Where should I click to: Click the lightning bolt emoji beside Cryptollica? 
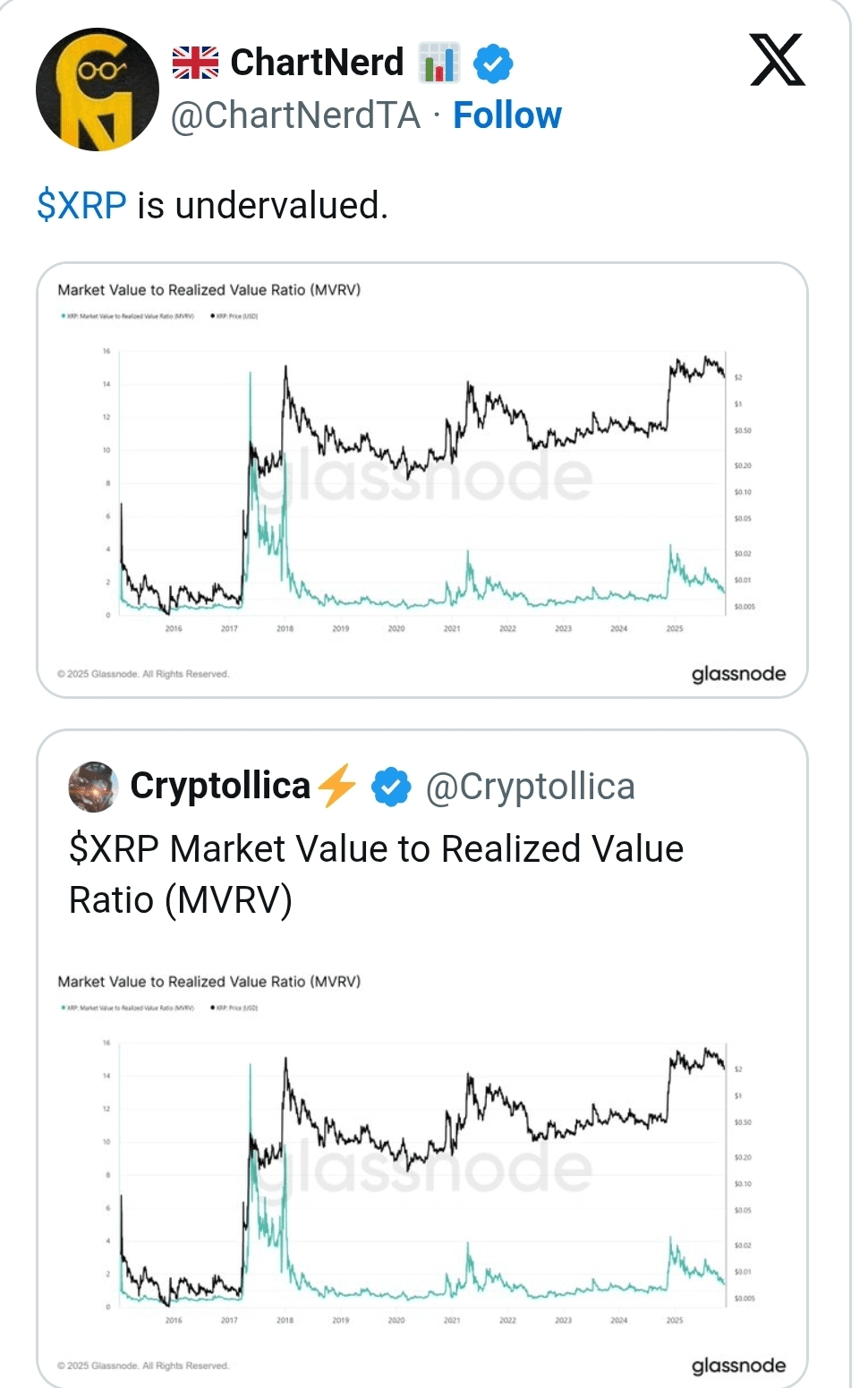click(x=337, y=786)
